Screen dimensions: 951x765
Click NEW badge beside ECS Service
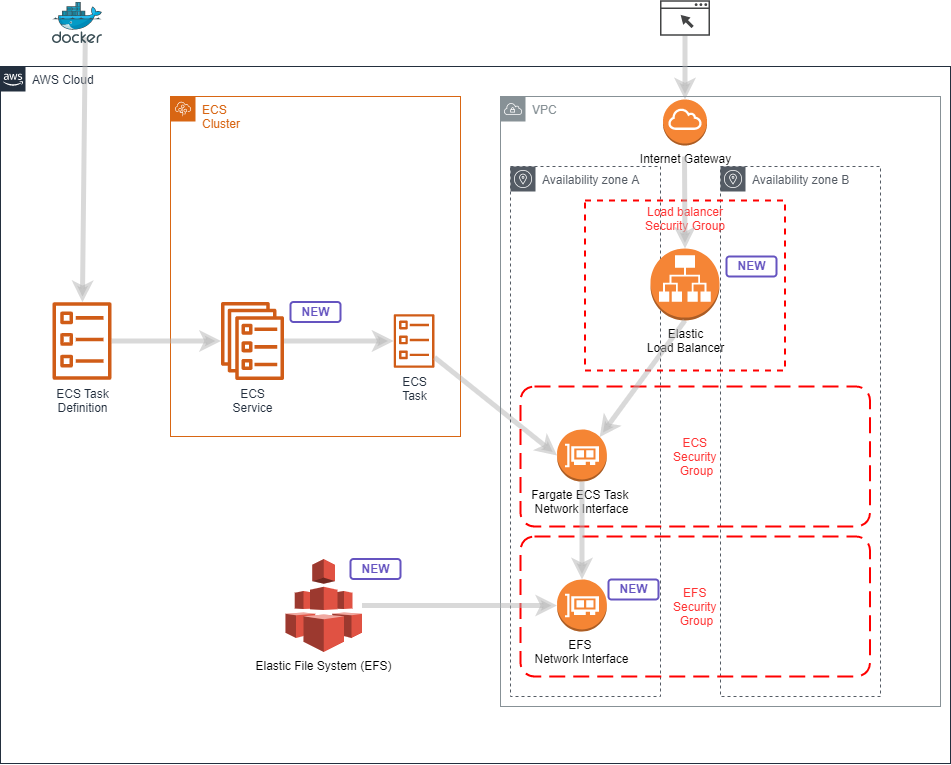315,312
